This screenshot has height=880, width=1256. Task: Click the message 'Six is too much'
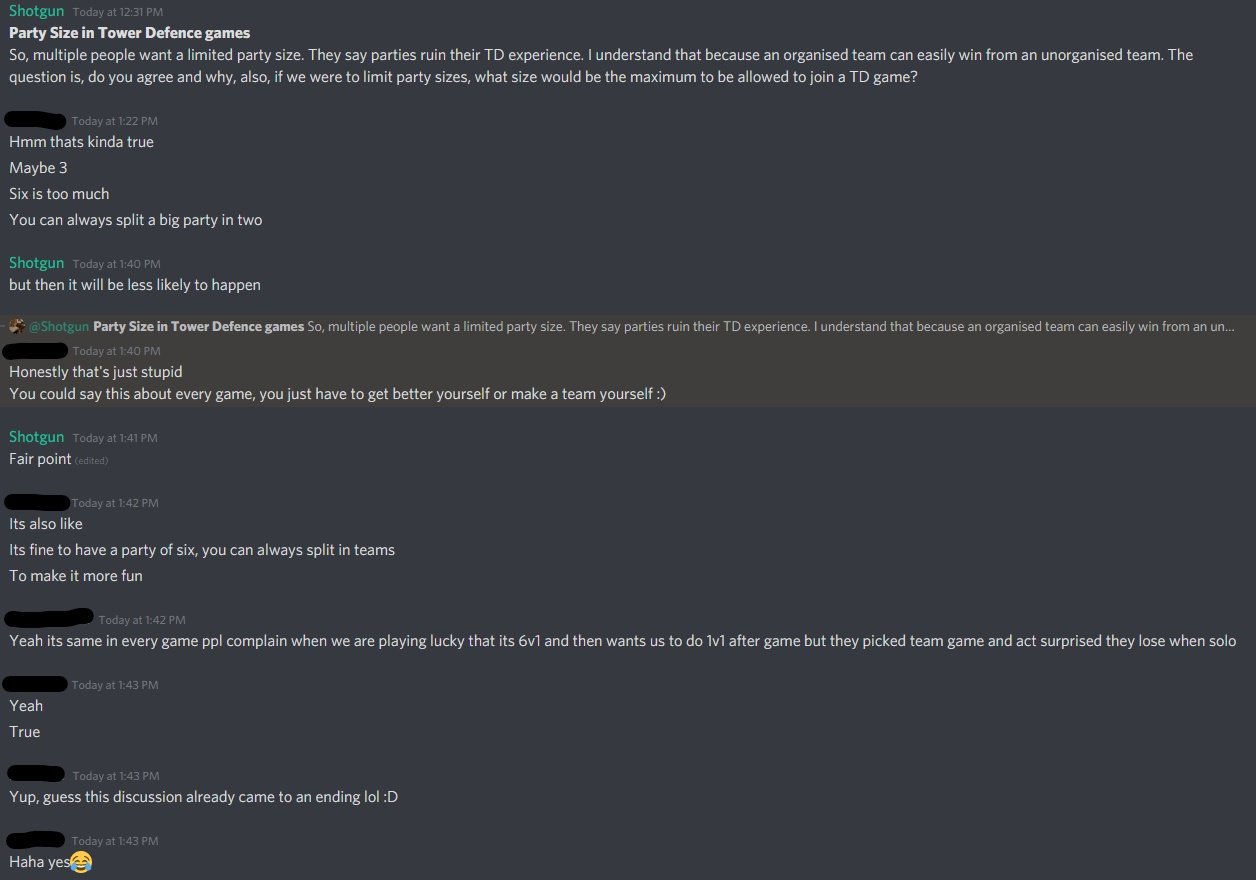point(59,194)
